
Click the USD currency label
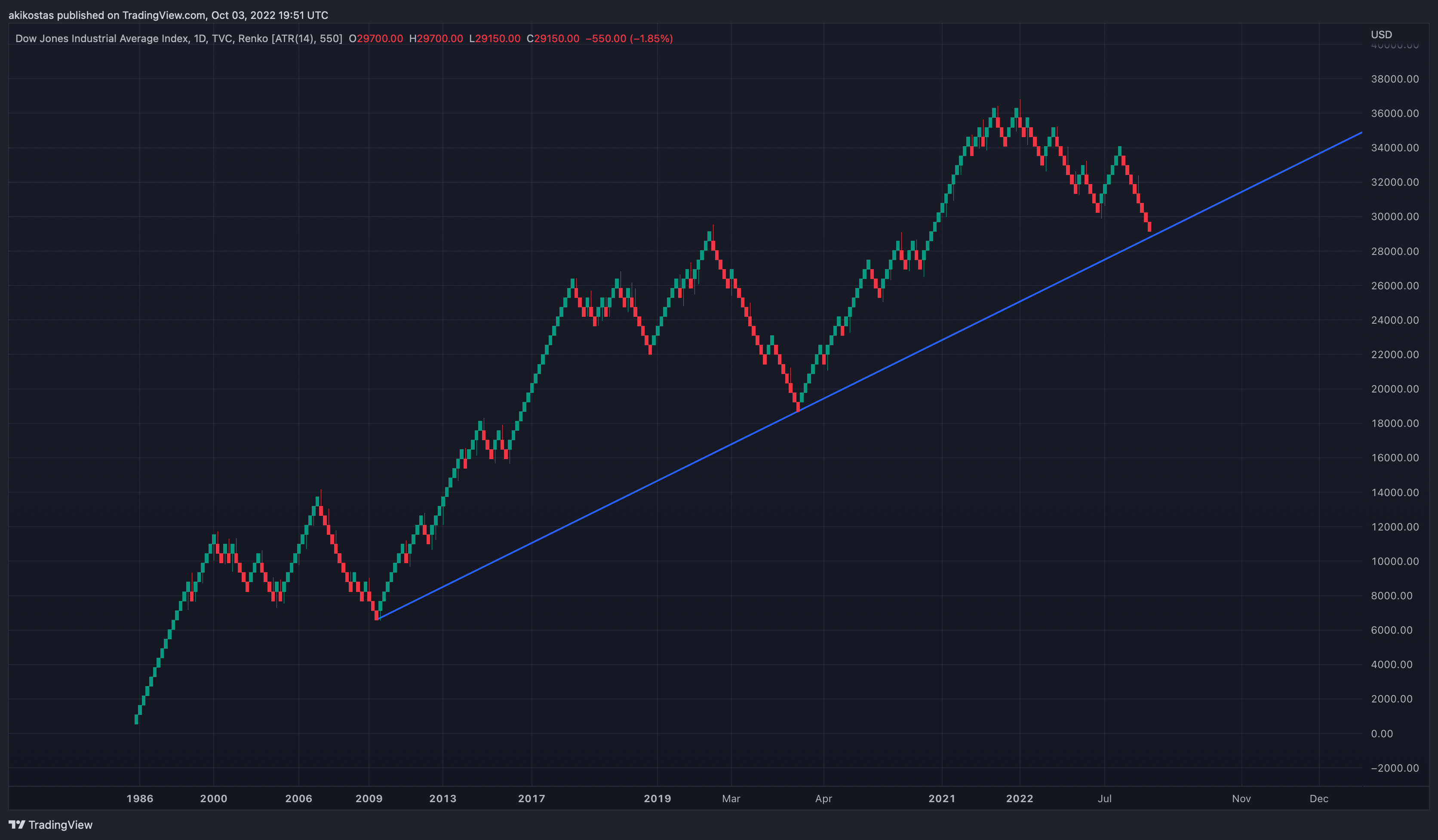[x=1382, y=34]
